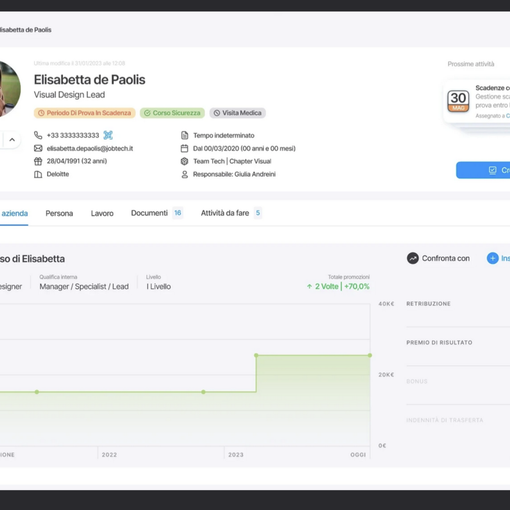Screen dimensions: 510x510
Task: Open the Persona tab
Action: click(x=59, y=213)
